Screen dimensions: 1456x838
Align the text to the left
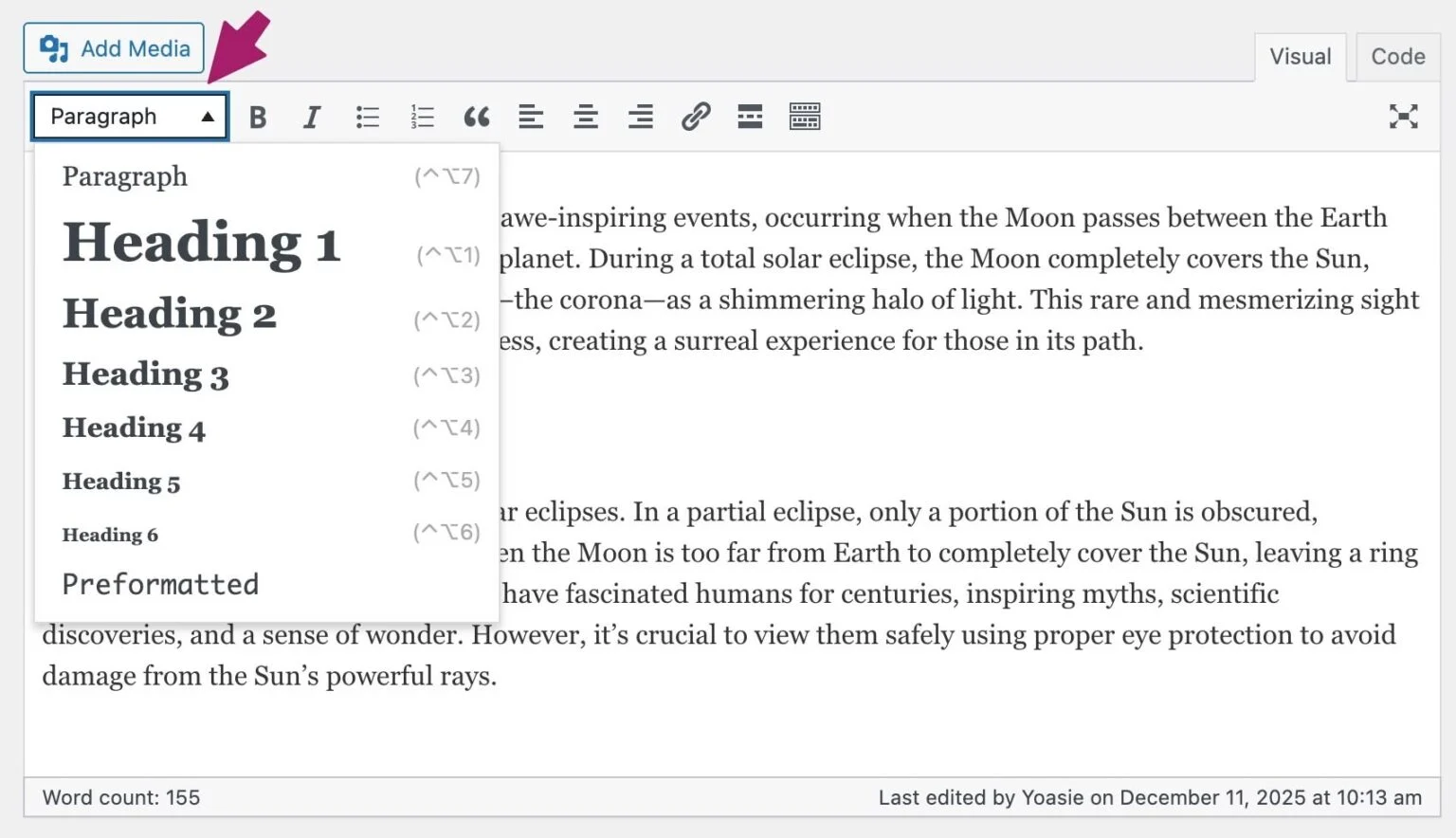point(531,116)
